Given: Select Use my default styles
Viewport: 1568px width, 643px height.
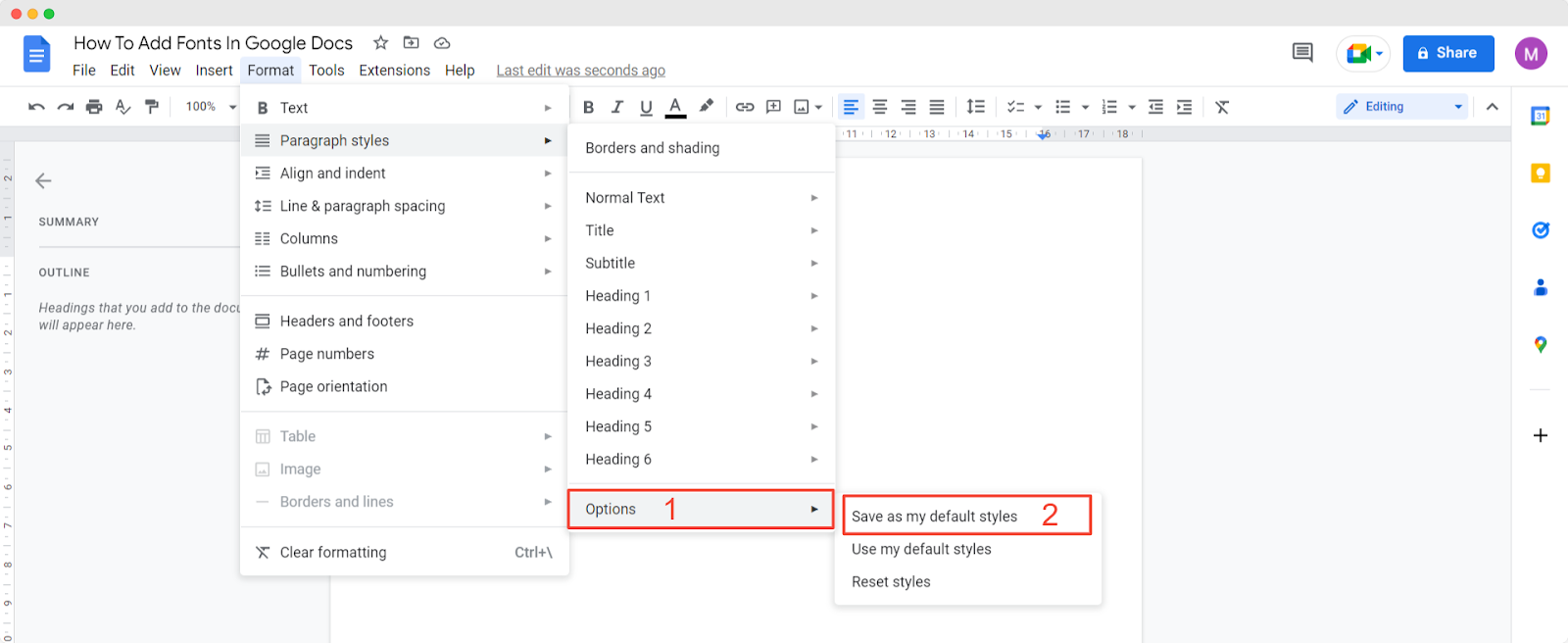Looking at the screenshot, I should coord(967,549).
